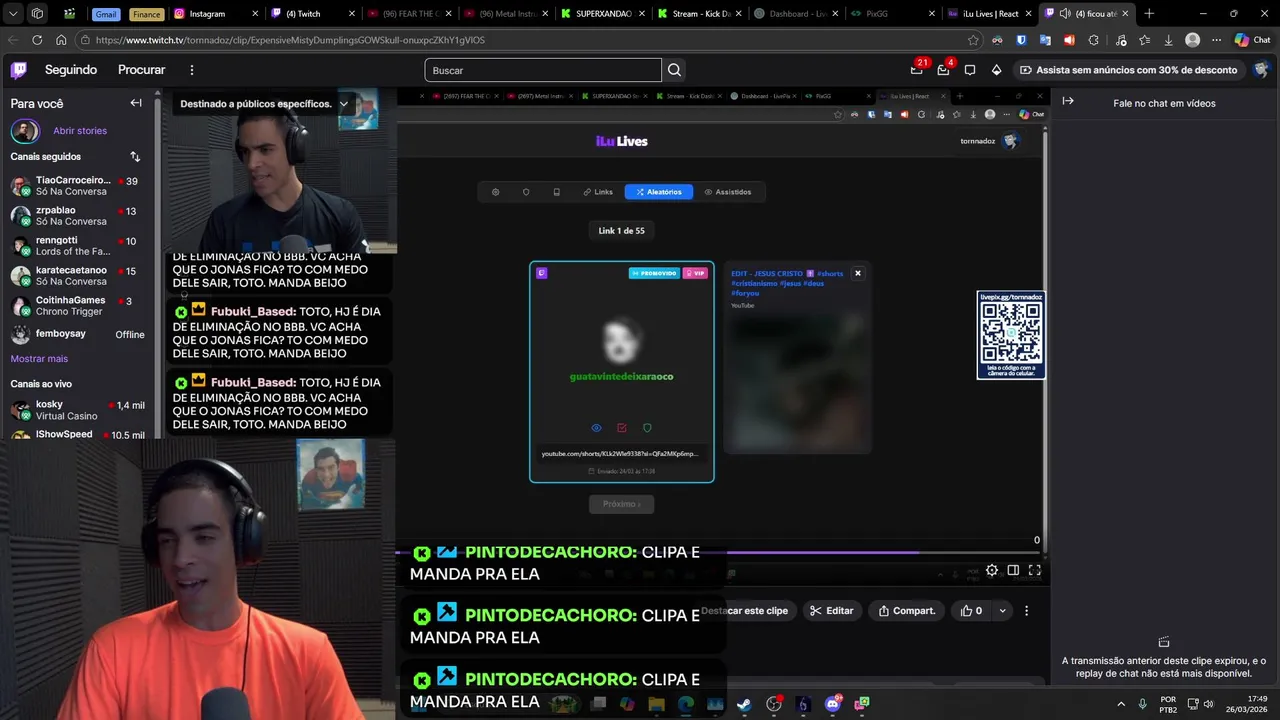This screenshot has height=720, width=1280.
Task: Open the Twitch home logo
Action: click(x=19, y=70)
